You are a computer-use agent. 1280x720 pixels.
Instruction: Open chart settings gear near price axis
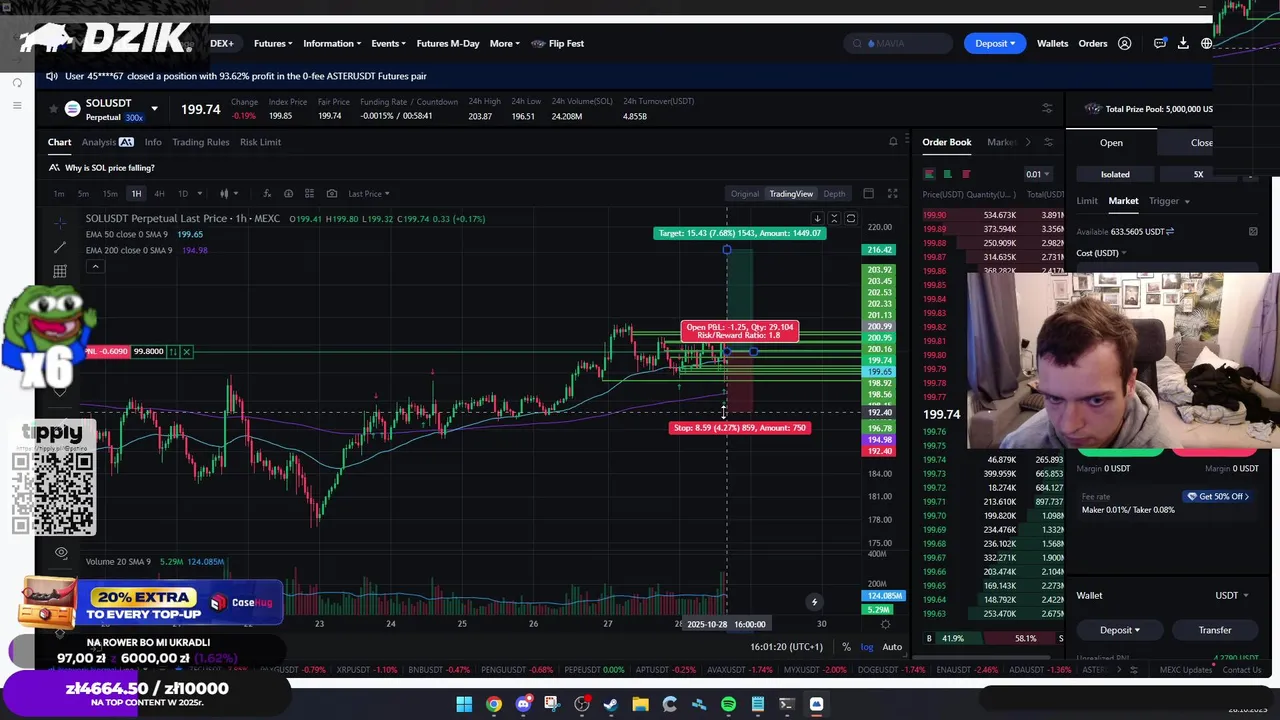click(885, 624)
